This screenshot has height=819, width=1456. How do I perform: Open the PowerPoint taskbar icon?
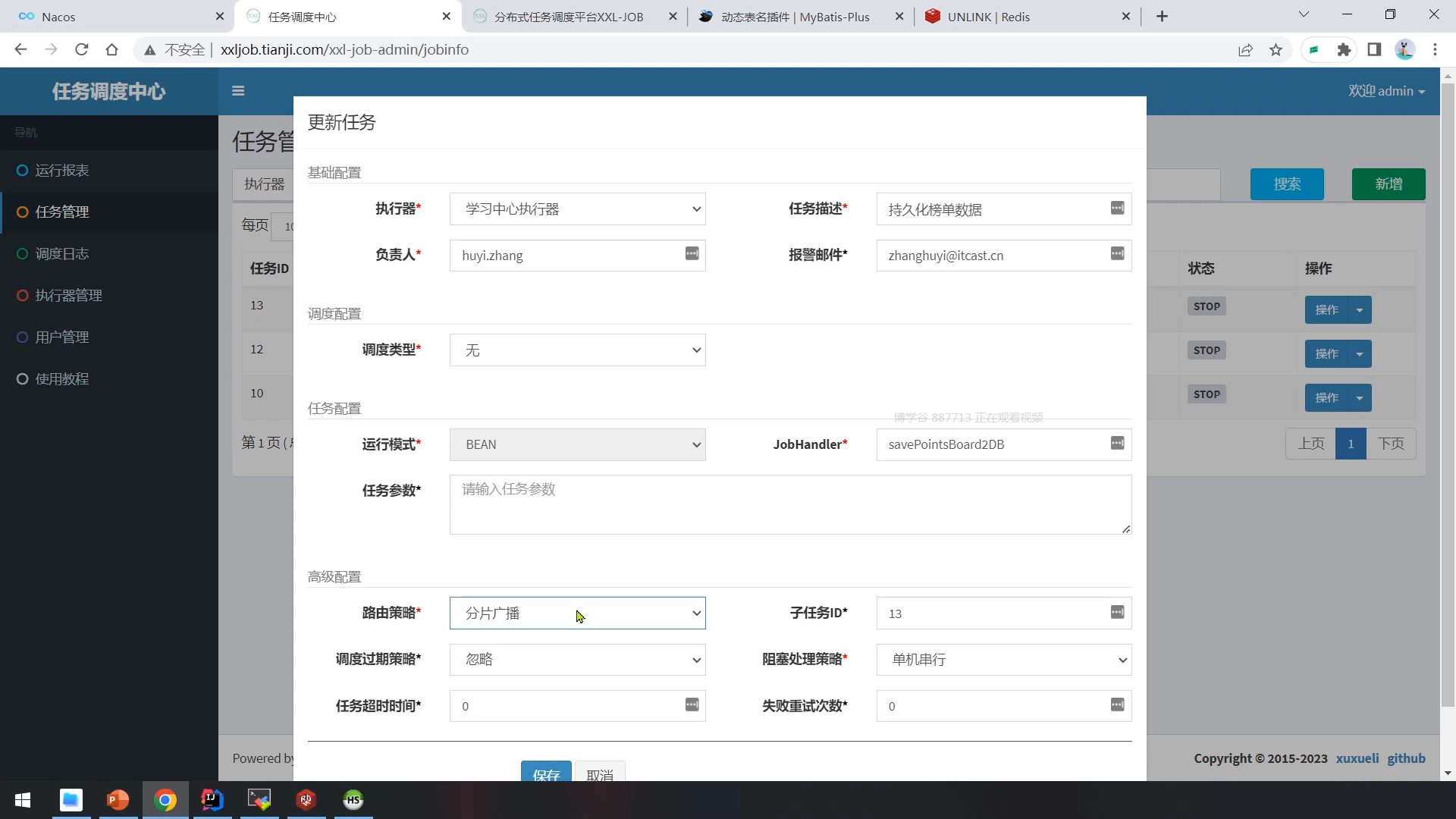point(118,800)
